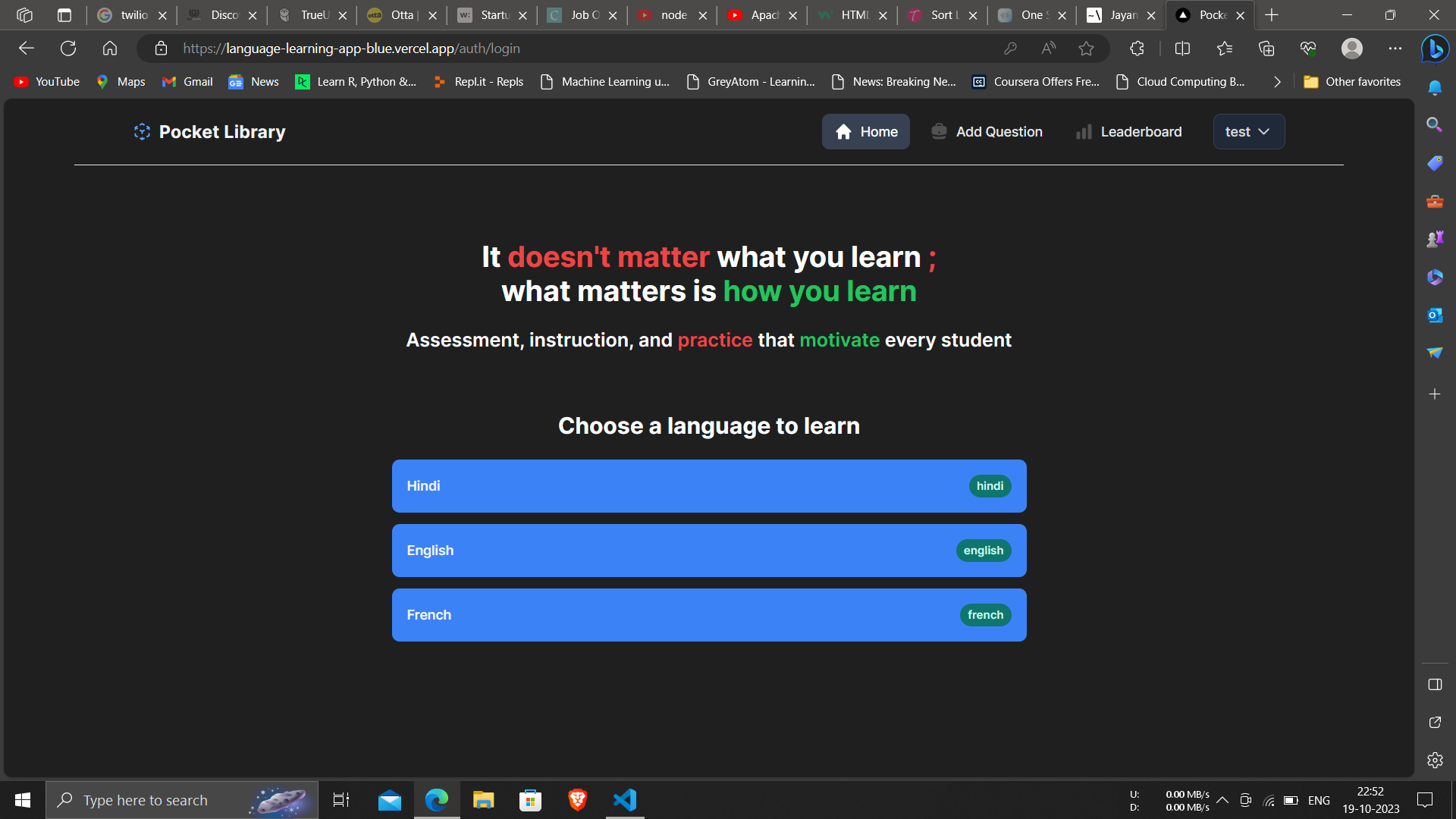Toggle split screen icon in toolbar

[1181, 49]
